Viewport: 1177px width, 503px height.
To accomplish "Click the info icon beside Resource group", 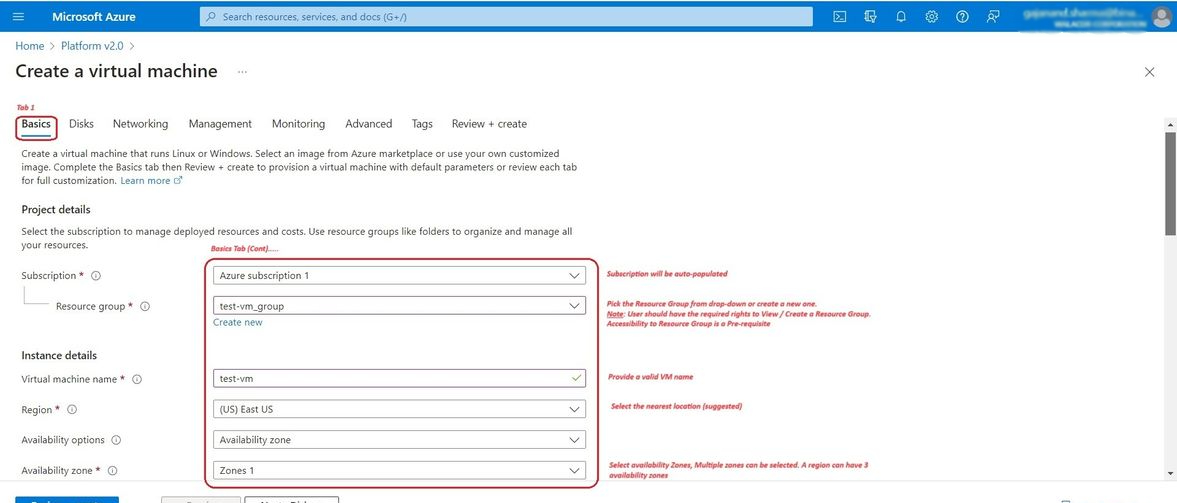I will click(x=146, y=306).
